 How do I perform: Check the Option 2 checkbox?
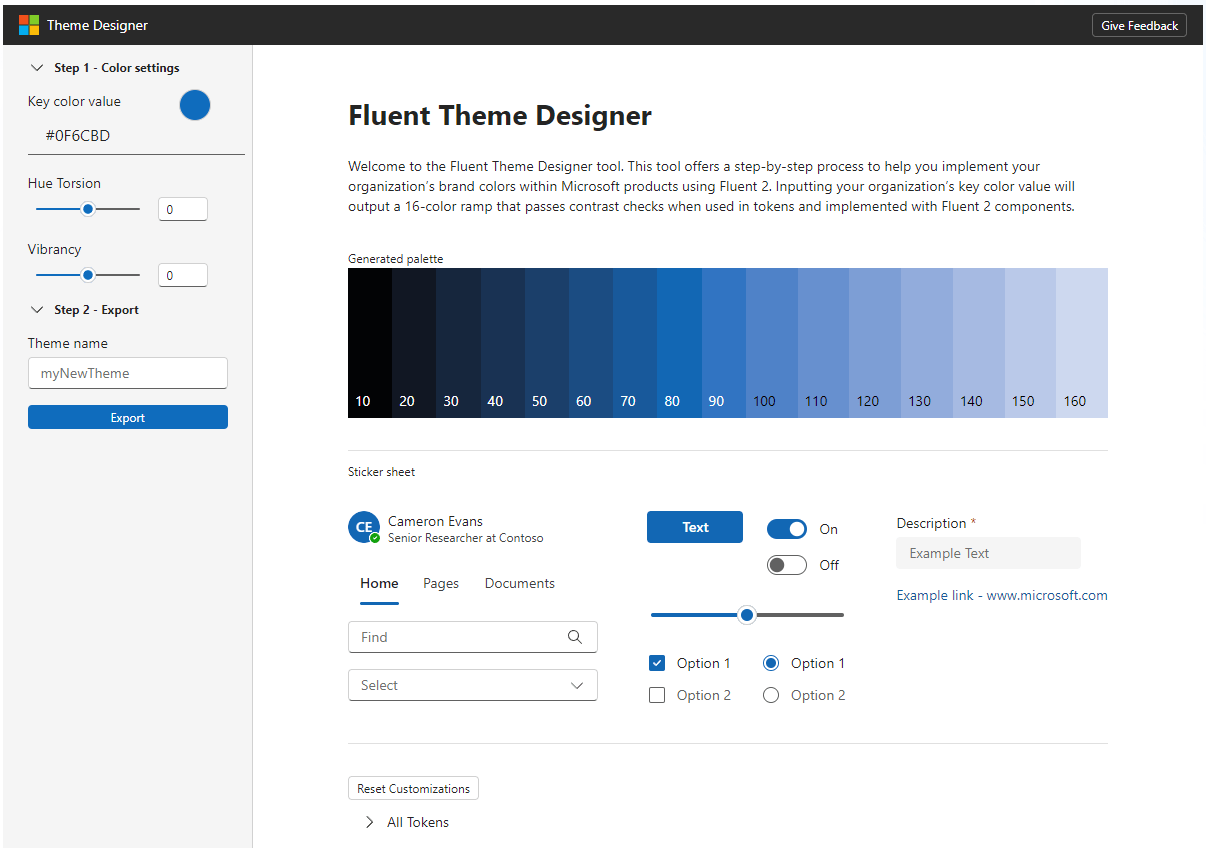(657, 695)
